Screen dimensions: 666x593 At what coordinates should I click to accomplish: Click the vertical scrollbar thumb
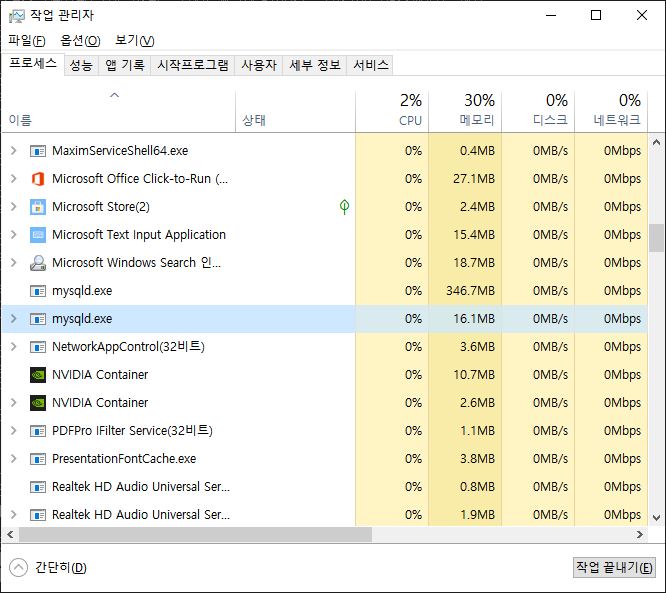pyautogui.click(x=656, y=238)
